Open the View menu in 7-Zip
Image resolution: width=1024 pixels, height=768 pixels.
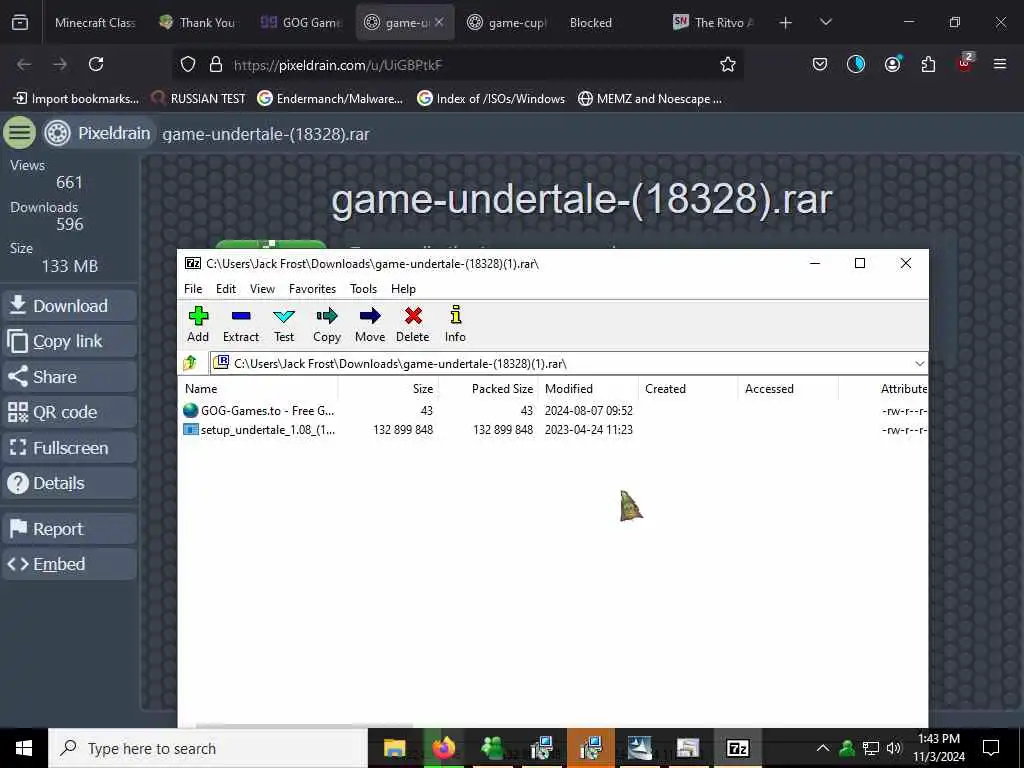coord(262,289)
